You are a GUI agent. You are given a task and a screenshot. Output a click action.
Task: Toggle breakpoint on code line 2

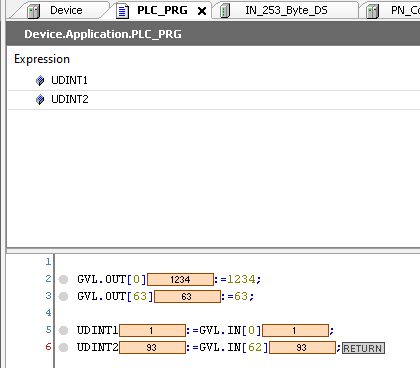pos(63,279)
